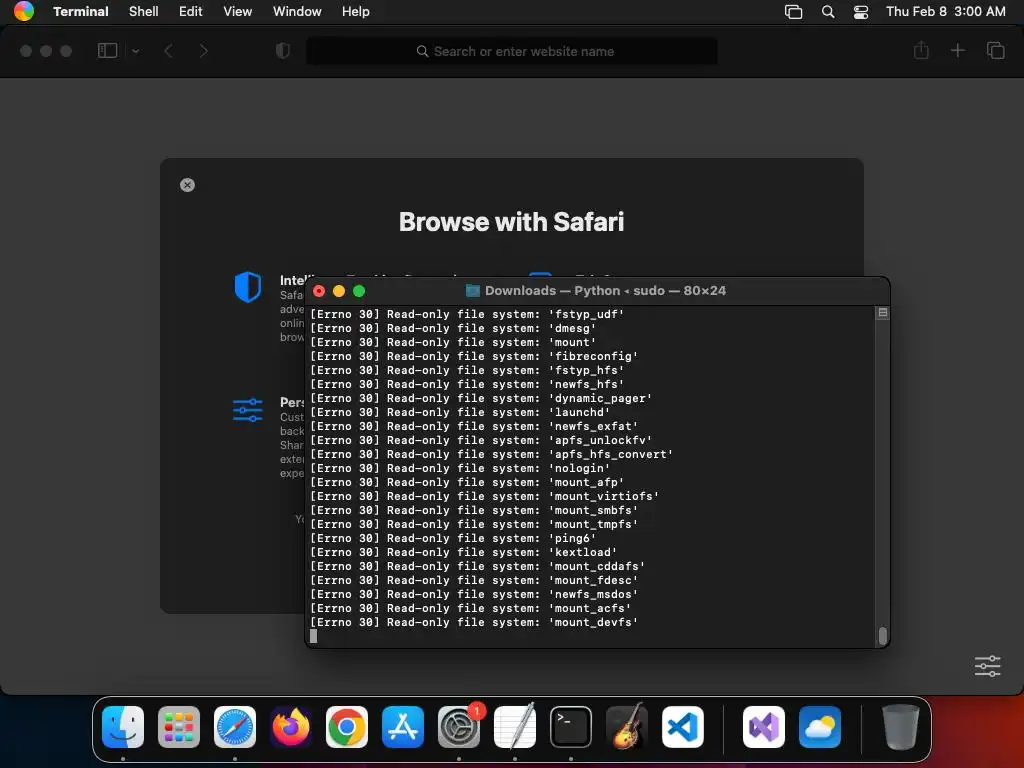The width and height of the screenshot is (1024, 768).
Task: Open Visual Studio Code from the Dock
Action: 683,727
